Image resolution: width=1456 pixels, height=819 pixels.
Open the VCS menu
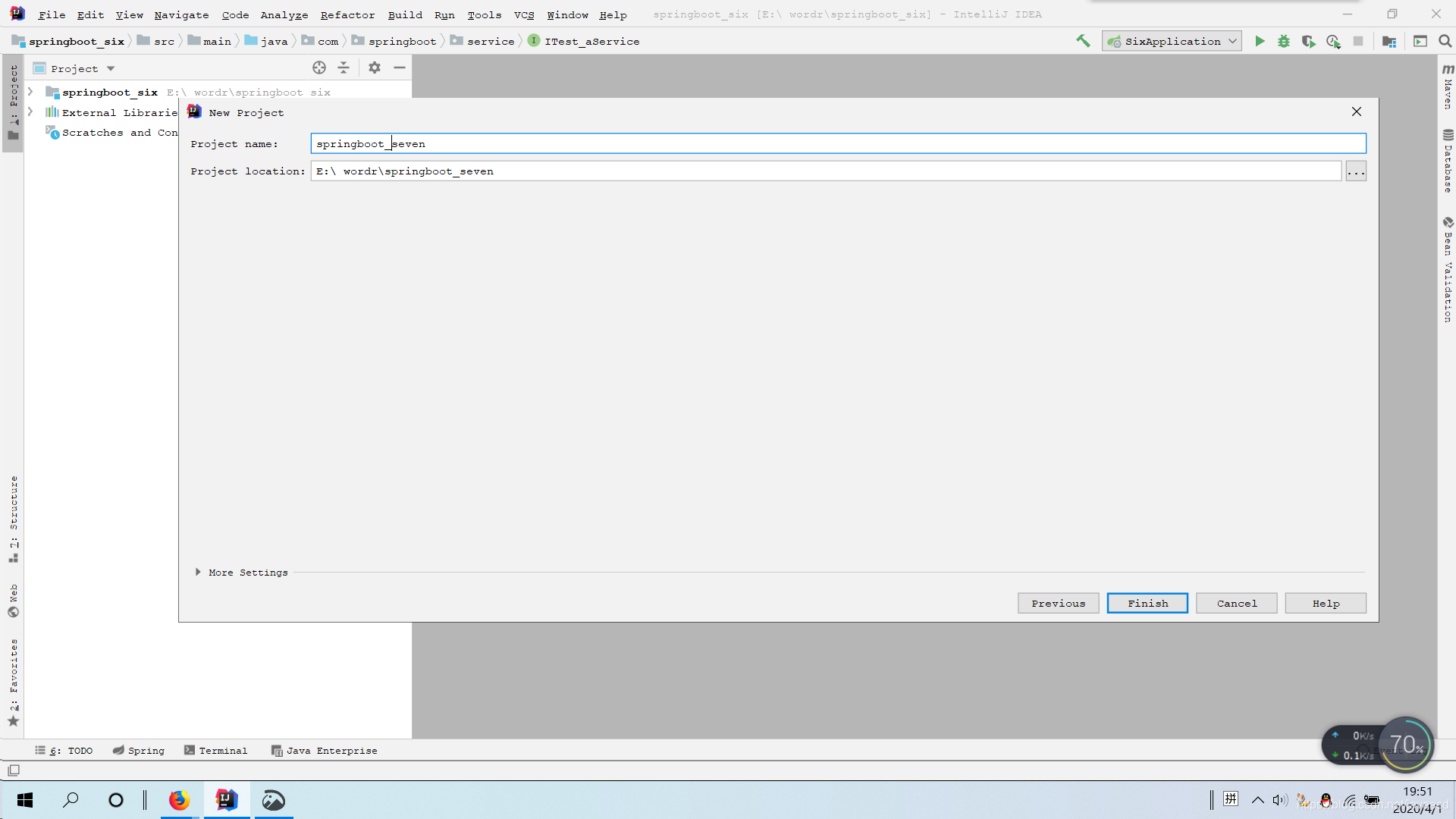524,14
